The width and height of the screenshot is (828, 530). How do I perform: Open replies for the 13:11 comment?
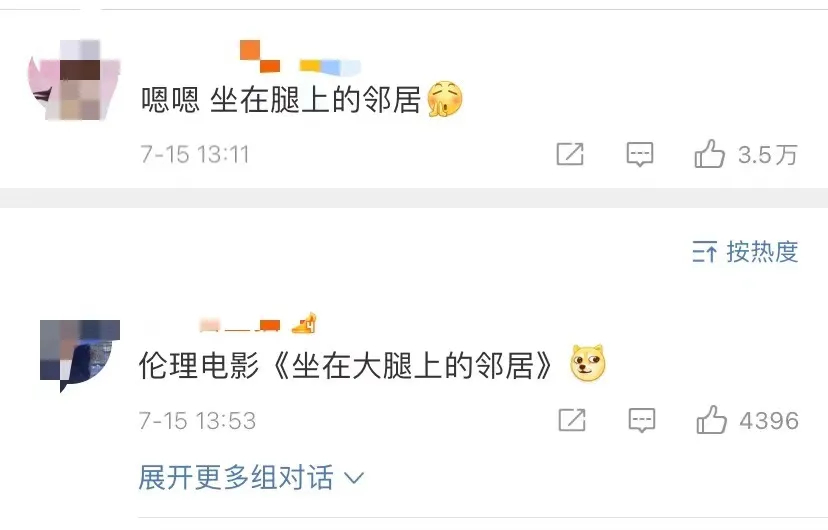click(x=639, y=155)
